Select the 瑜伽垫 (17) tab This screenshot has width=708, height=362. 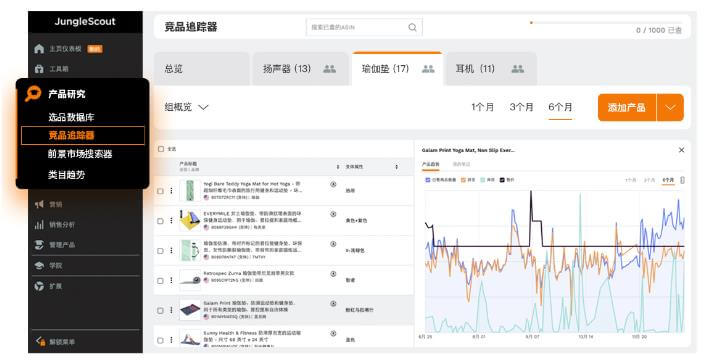click(397, 69)
